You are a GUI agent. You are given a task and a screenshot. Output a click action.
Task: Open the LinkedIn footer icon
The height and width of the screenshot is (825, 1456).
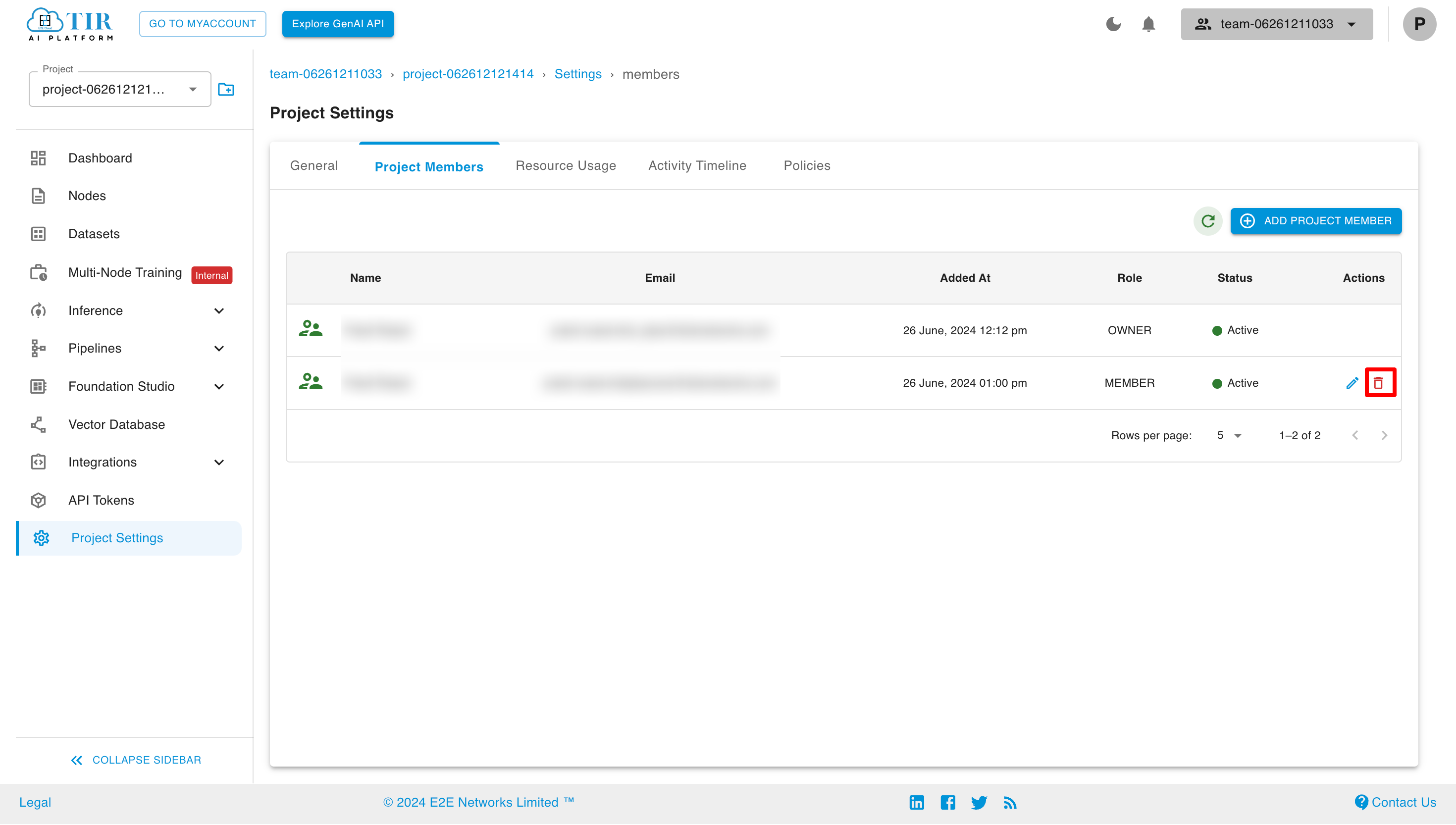tap(917, 802)
